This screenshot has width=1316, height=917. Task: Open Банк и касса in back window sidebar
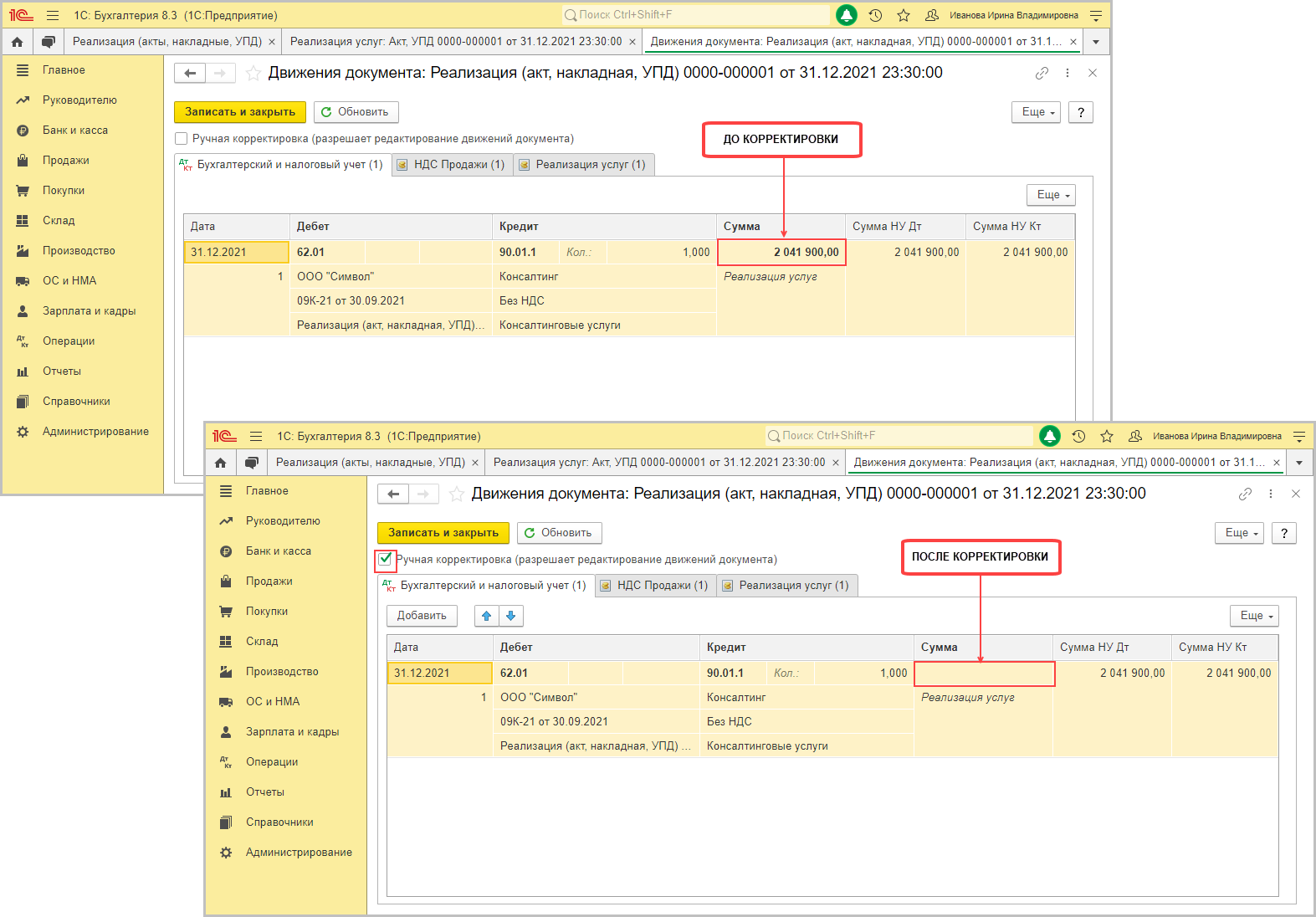75,131
